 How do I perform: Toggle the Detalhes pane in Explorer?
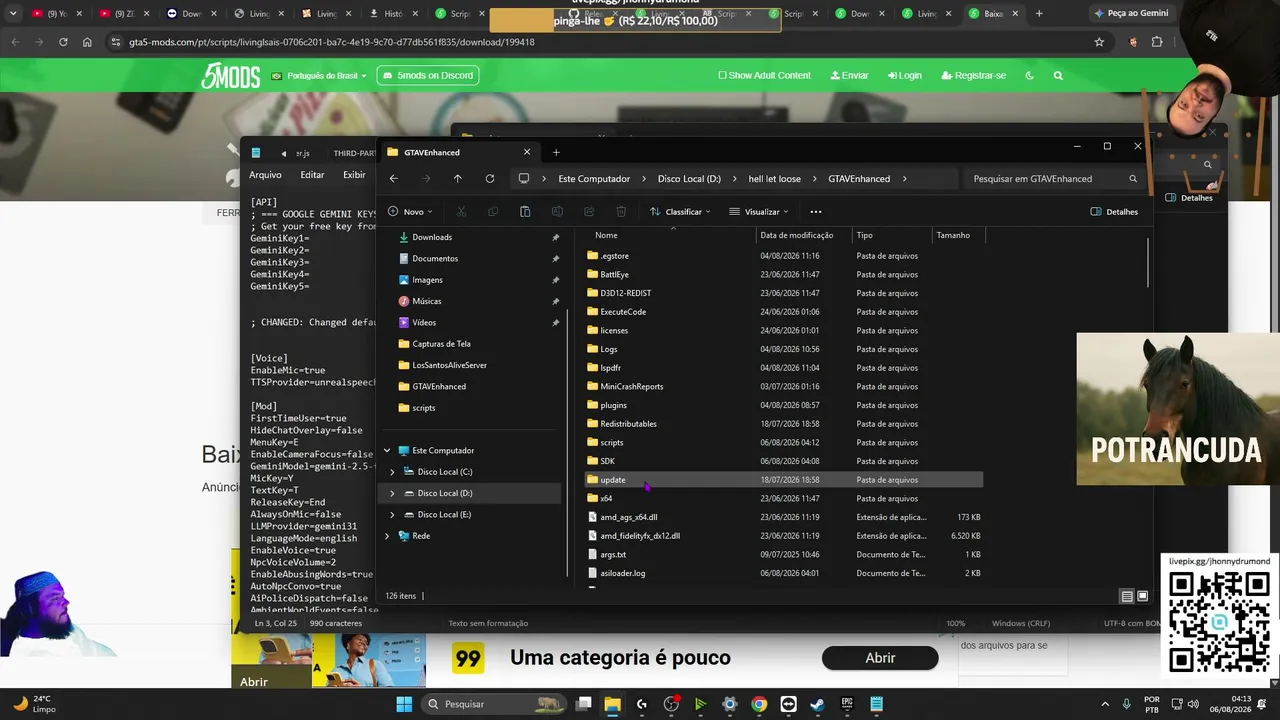point(1114,212)
